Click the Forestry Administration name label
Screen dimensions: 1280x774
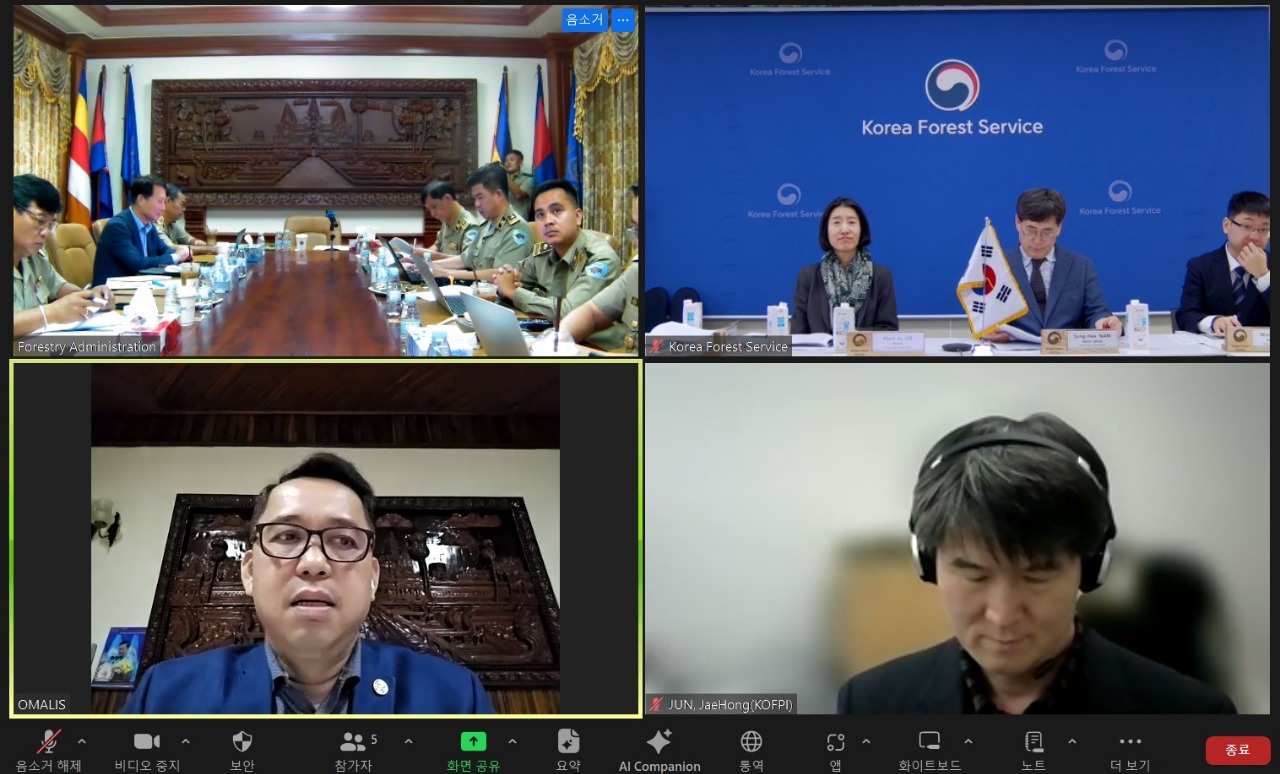87,347
